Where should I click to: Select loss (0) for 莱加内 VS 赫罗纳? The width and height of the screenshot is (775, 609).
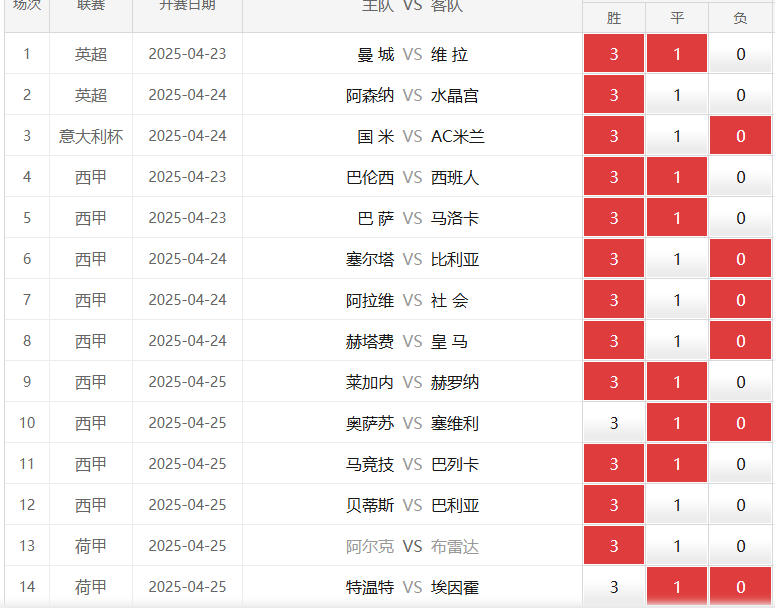(740, 382)
